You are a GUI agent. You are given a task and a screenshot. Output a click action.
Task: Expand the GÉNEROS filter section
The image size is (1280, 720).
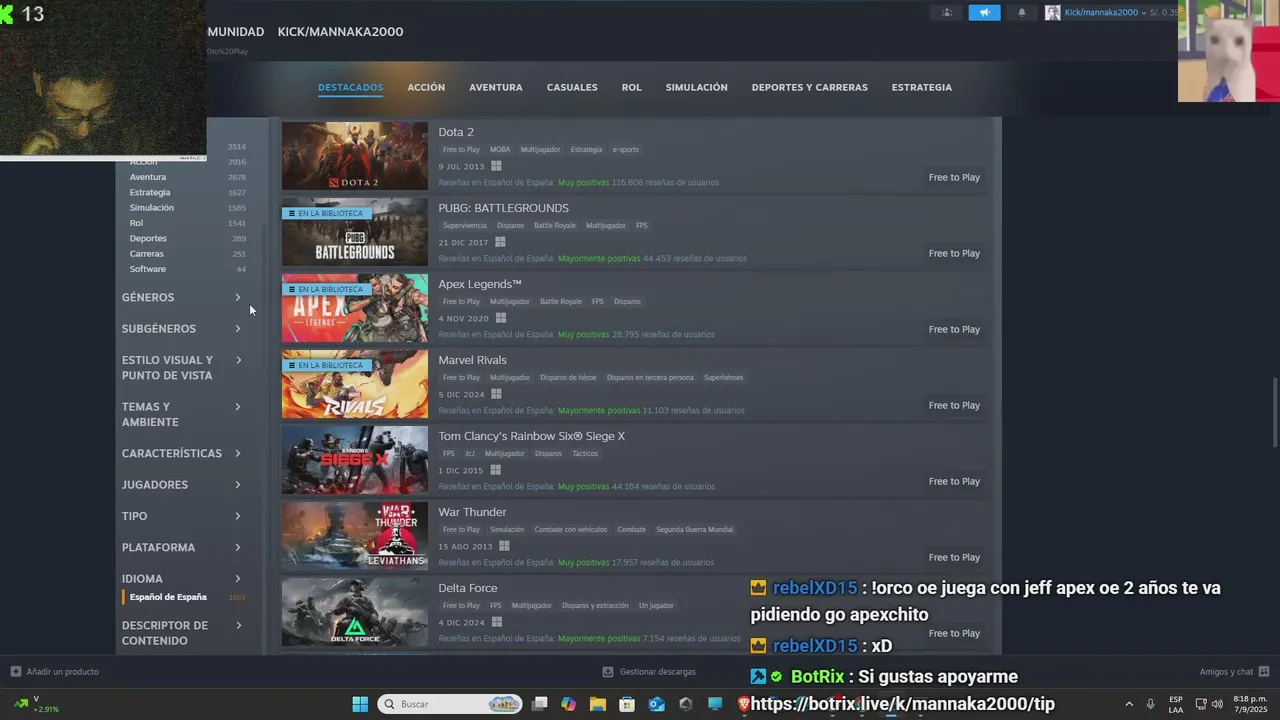tap(181, 297)
